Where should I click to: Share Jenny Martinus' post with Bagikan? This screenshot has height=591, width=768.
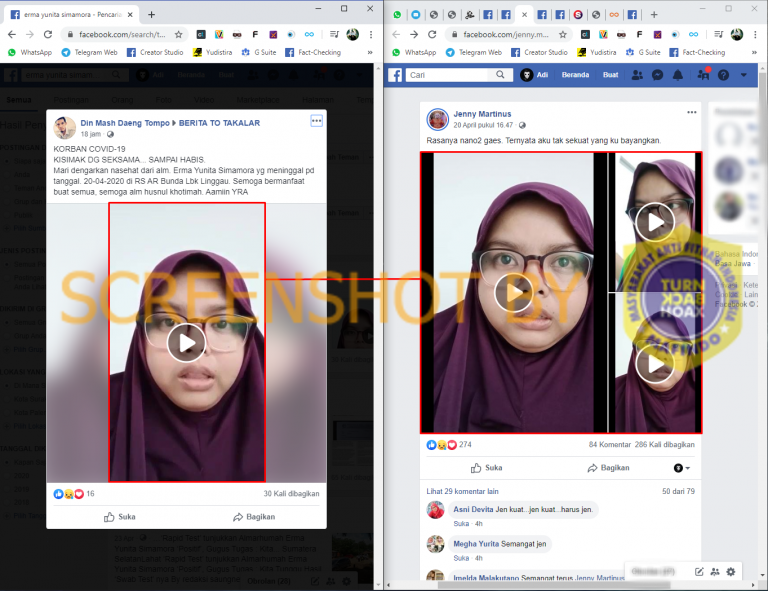coord(608,468)
